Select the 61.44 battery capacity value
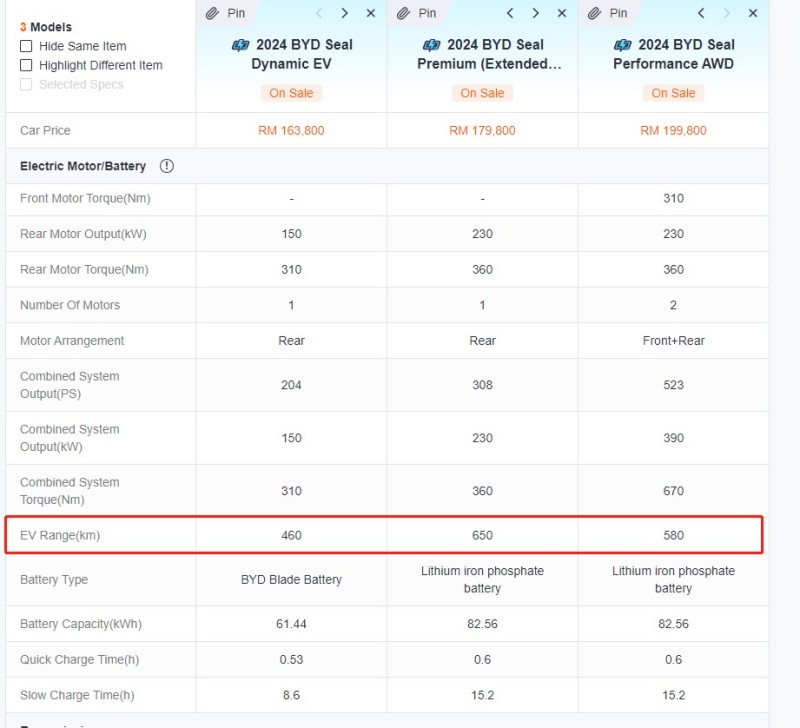This screenshot has width=800, height=728. click(x=291, y=624)
